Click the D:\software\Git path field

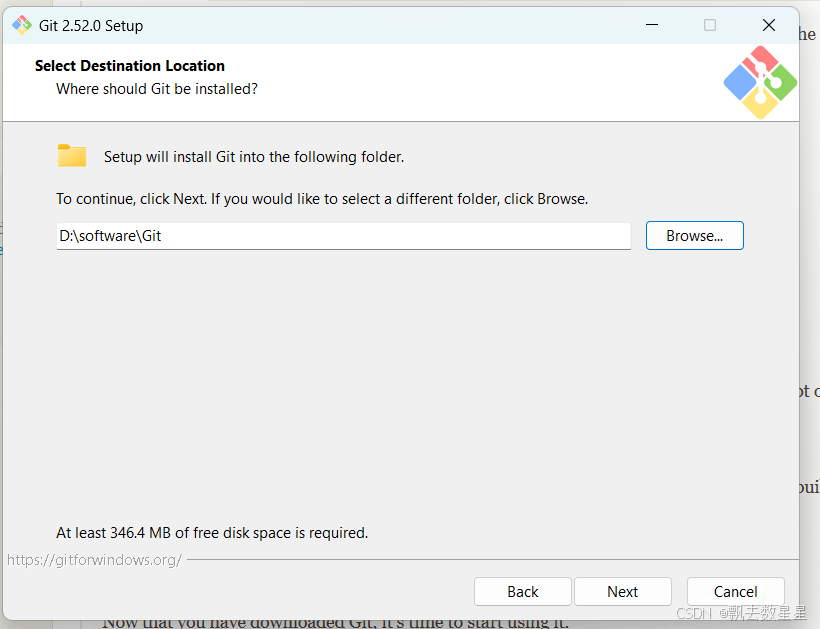344,236
